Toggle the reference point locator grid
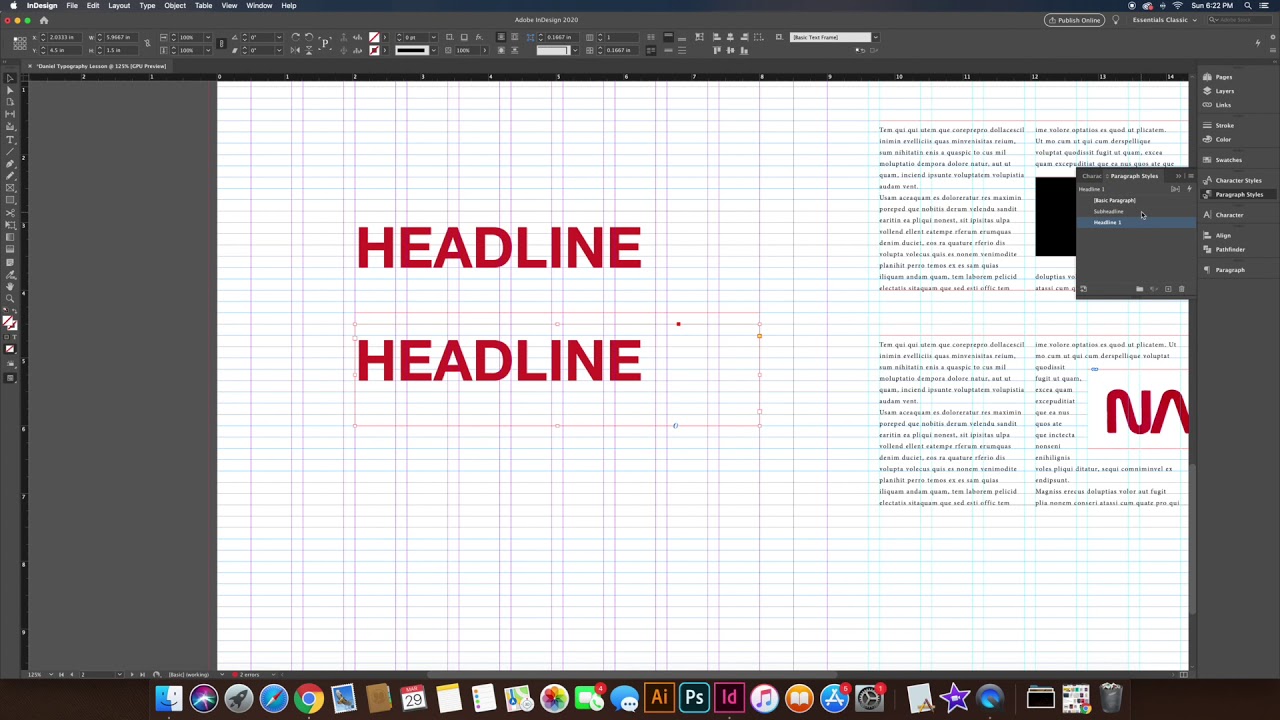 coord(19,43)
